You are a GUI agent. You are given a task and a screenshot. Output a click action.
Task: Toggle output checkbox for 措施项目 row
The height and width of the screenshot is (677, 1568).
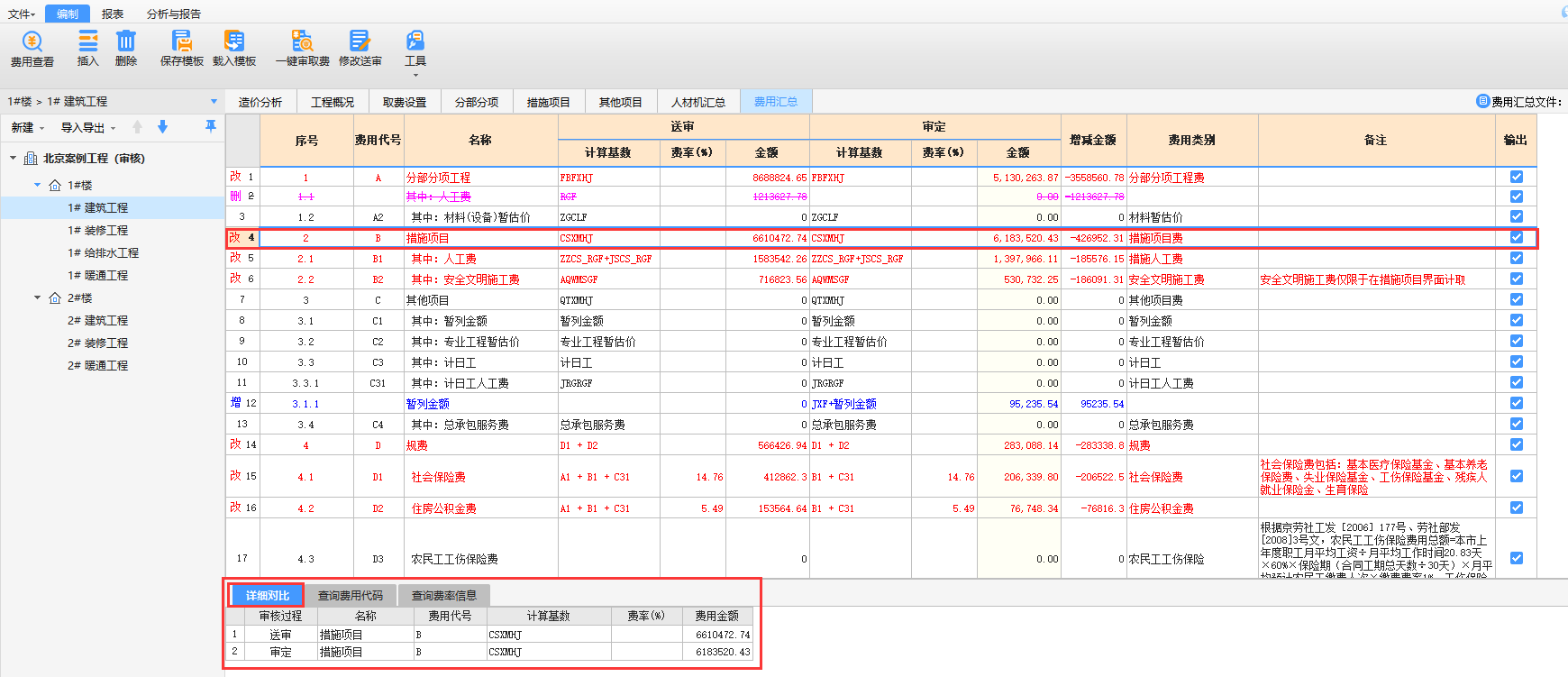tap(1517, 238)
